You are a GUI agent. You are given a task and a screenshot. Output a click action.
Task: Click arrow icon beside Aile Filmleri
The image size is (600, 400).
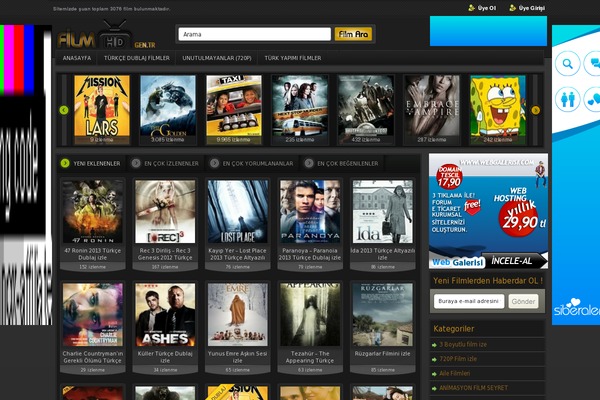(x=434, y=374)
